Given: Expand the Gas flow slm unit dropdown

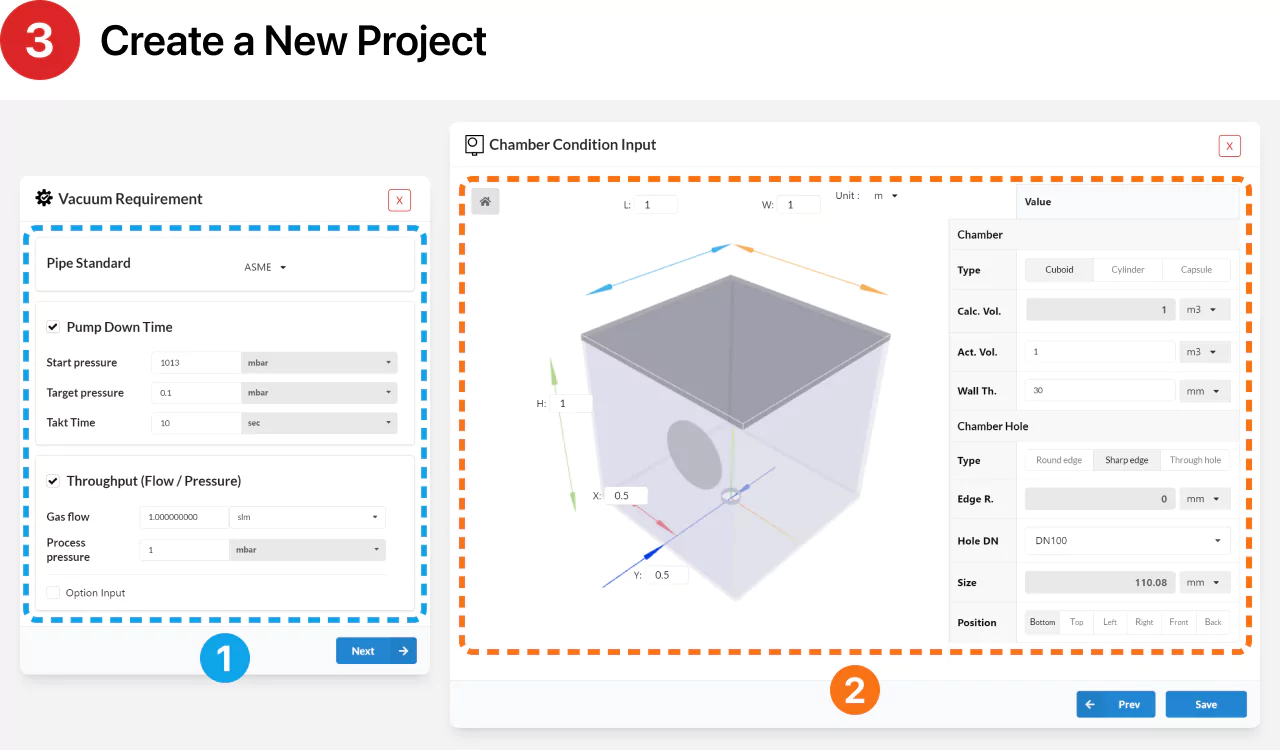Looking at the screenshot, I should point(307,517).
